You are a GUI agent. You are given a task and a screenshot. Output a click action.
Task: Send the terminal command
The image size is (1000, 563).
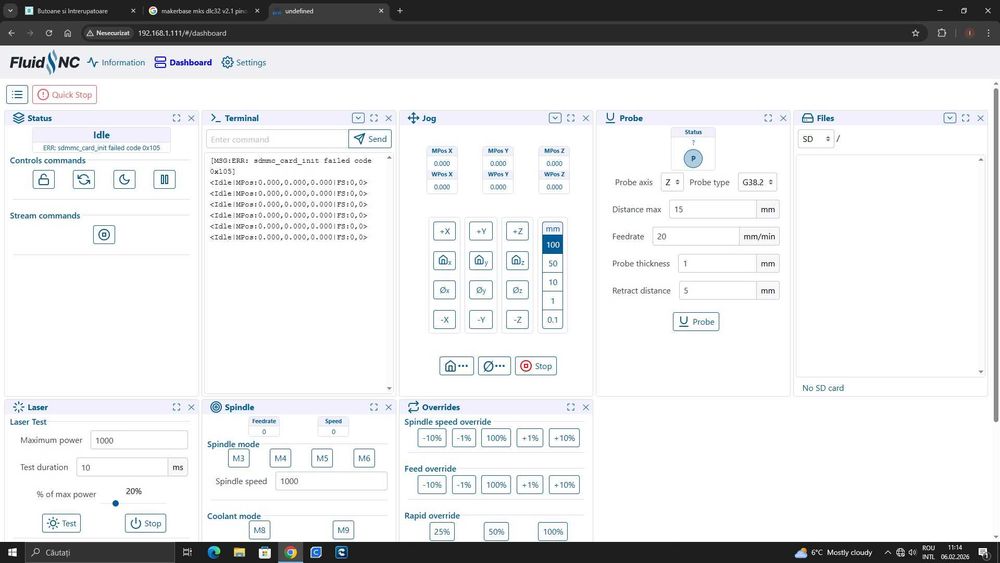click(370, 139)
